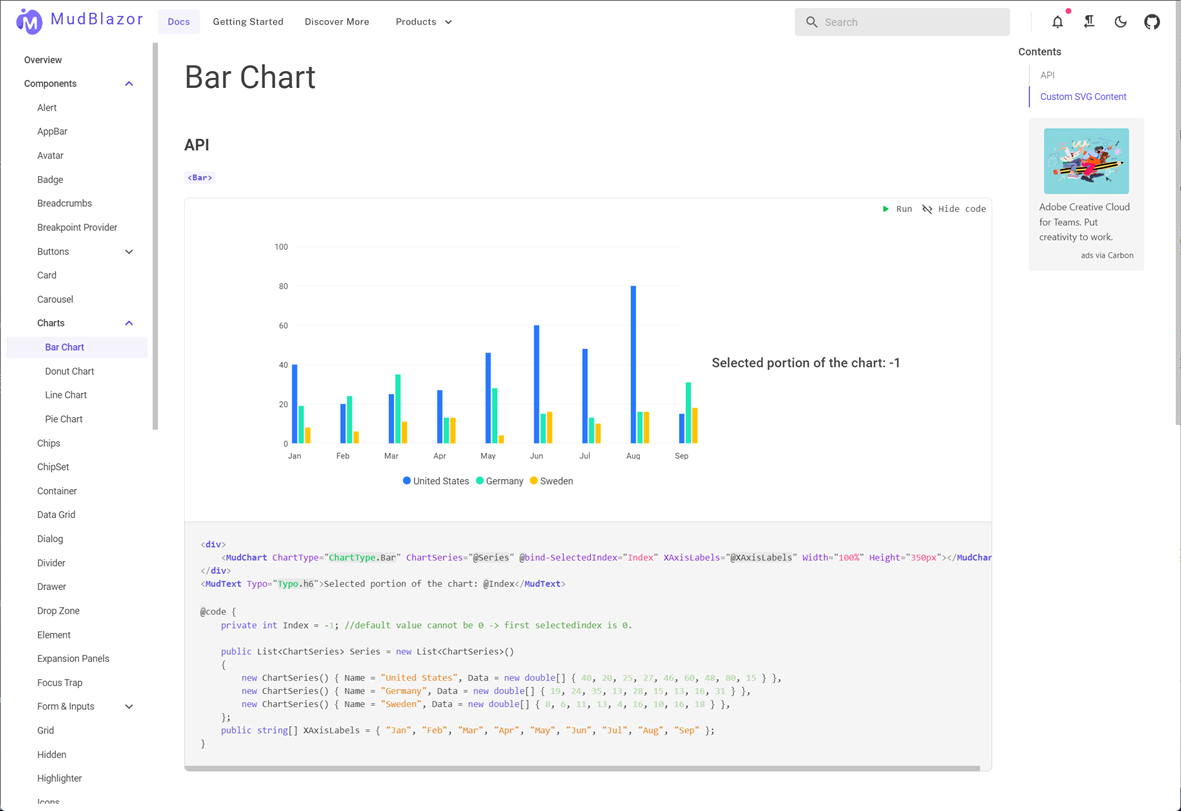Expand the Form & Inputs group
This screenshot has width=1181, height=811.
pos(129,707)
